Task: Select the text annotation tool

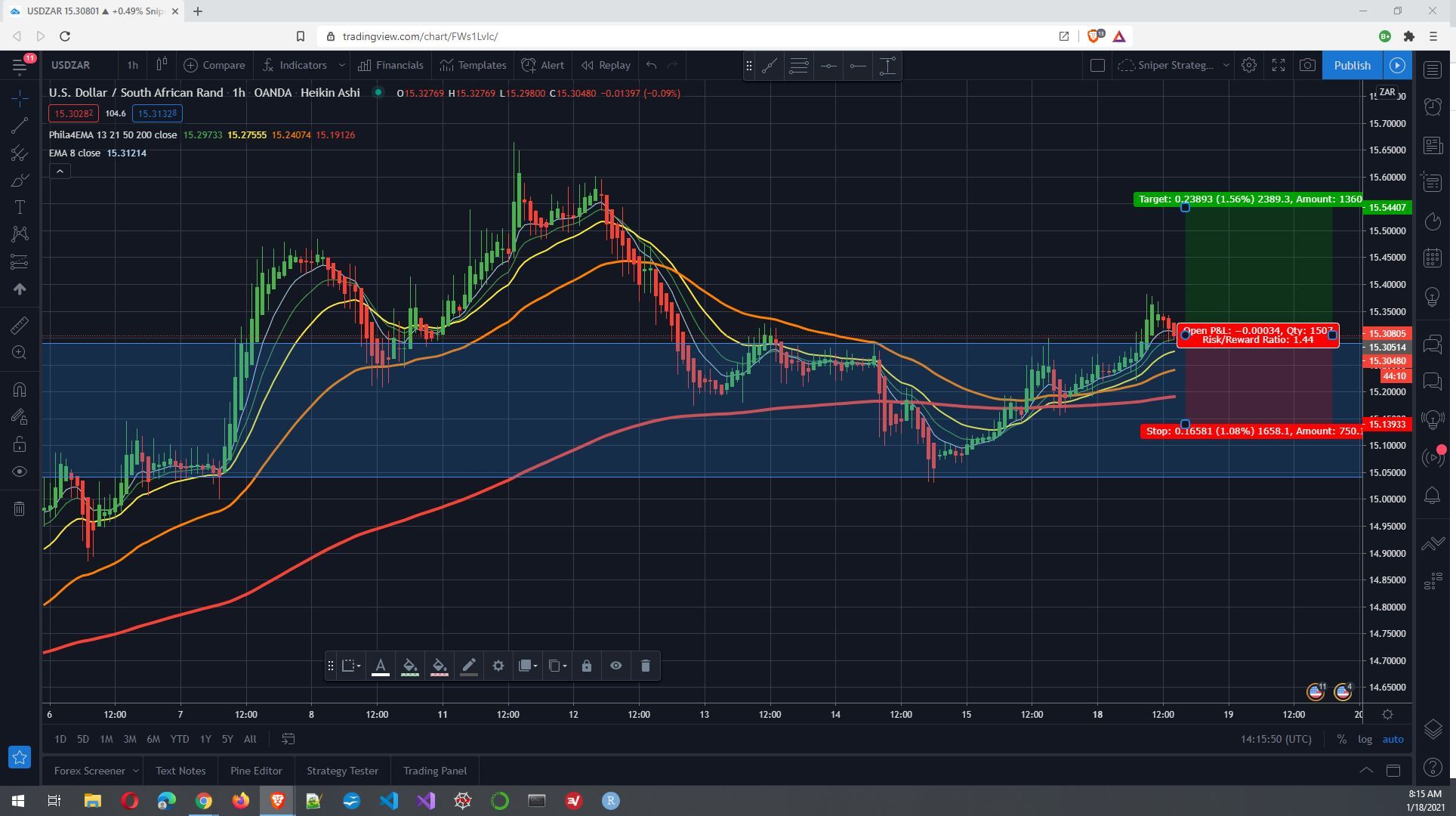Action: (20, 208)
